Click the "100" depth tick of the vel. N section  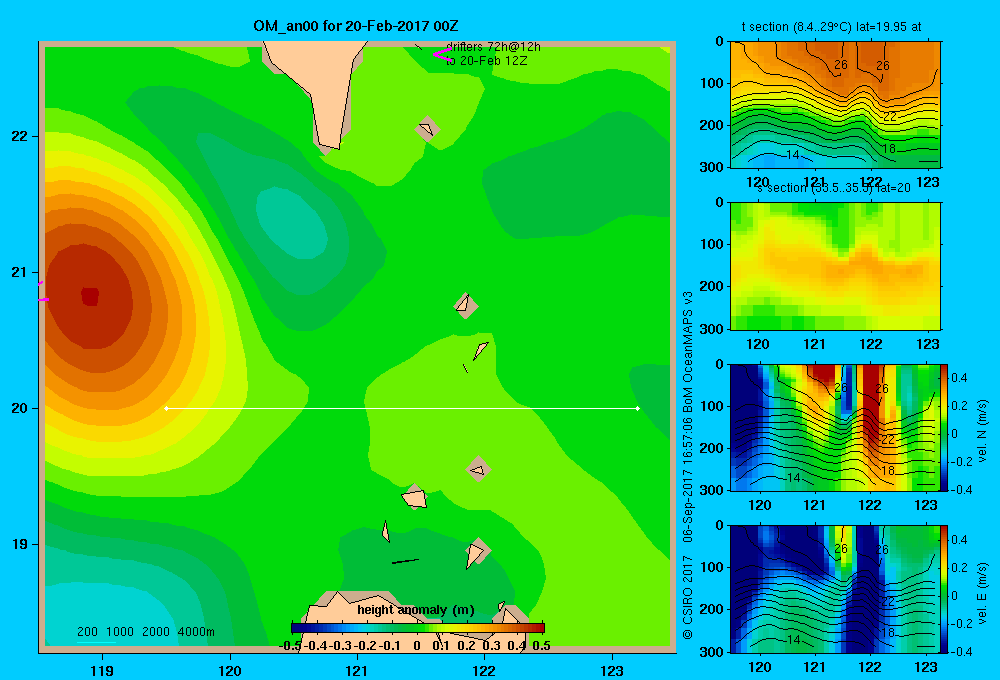(712, 406)
